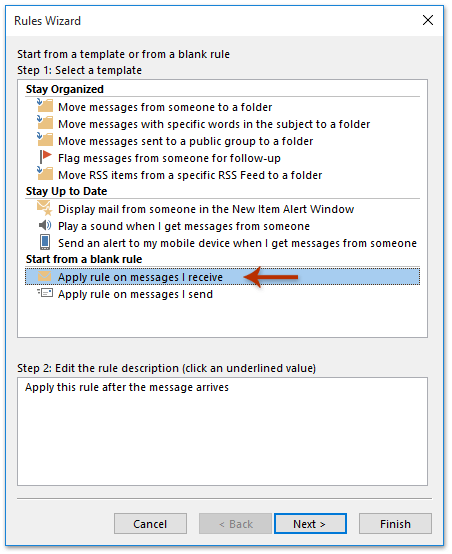Click the mobile phone alert icon

(x=45, y=243)
